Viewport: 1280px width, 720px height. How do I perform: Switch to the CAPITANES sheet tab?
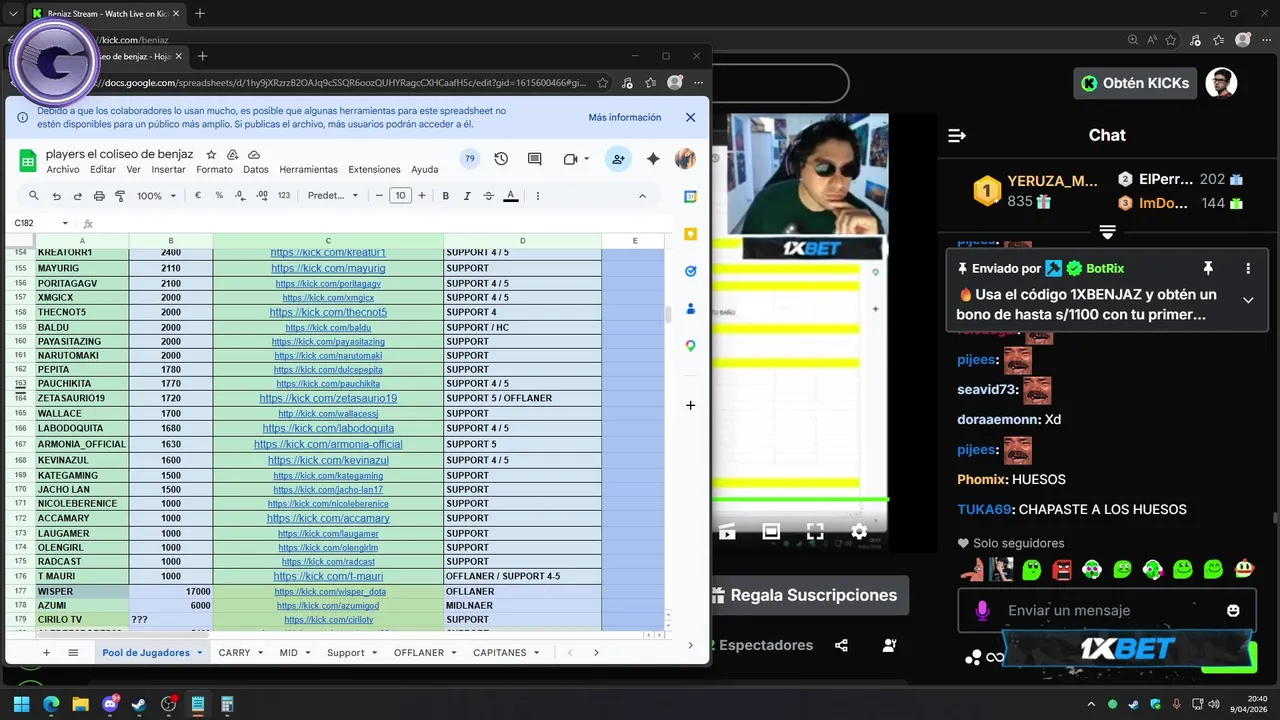click(499, 652)
